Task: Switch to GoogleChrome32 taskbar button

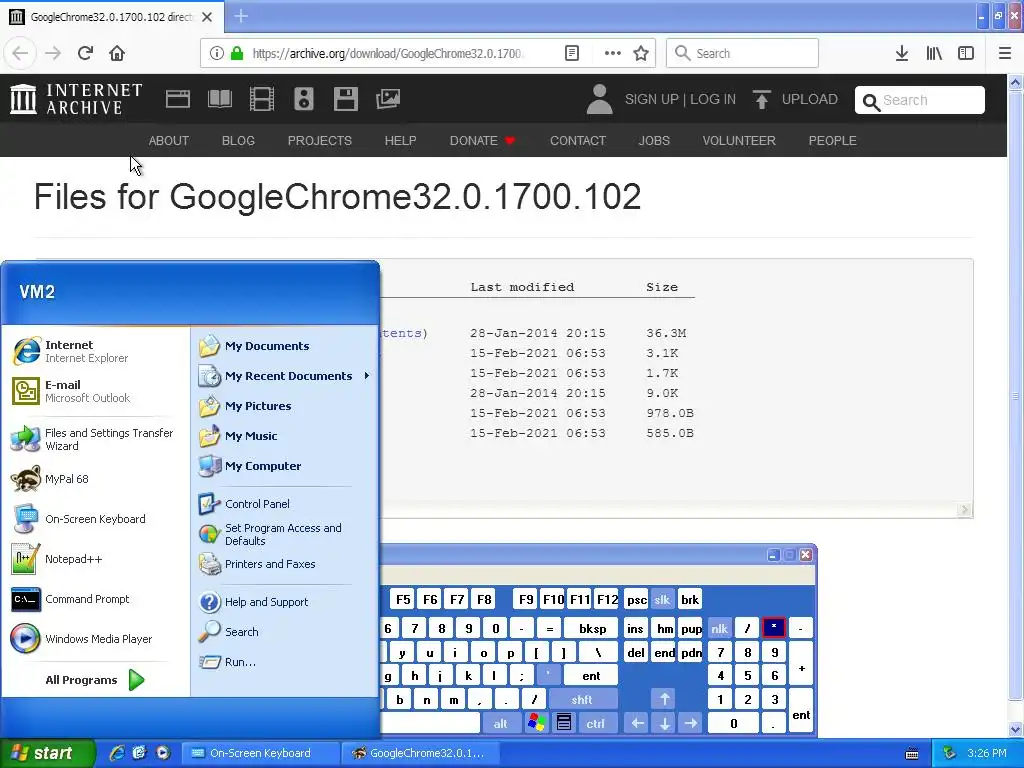Action: tap(421, 753)
